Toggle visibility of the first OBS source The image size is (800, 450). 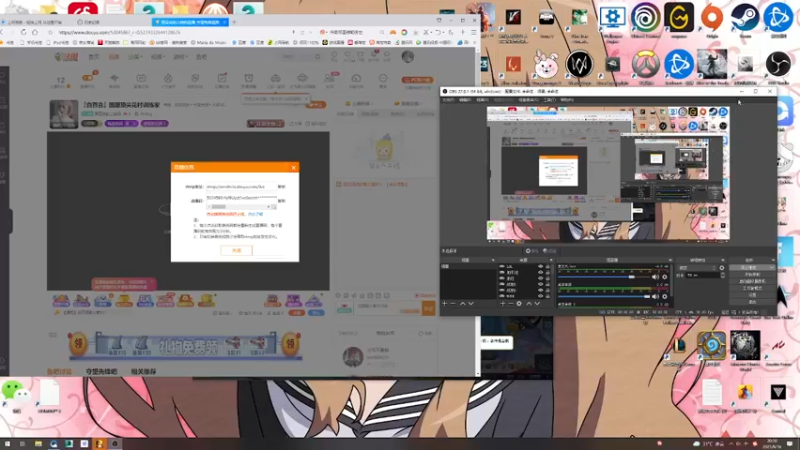click(540, 266)
